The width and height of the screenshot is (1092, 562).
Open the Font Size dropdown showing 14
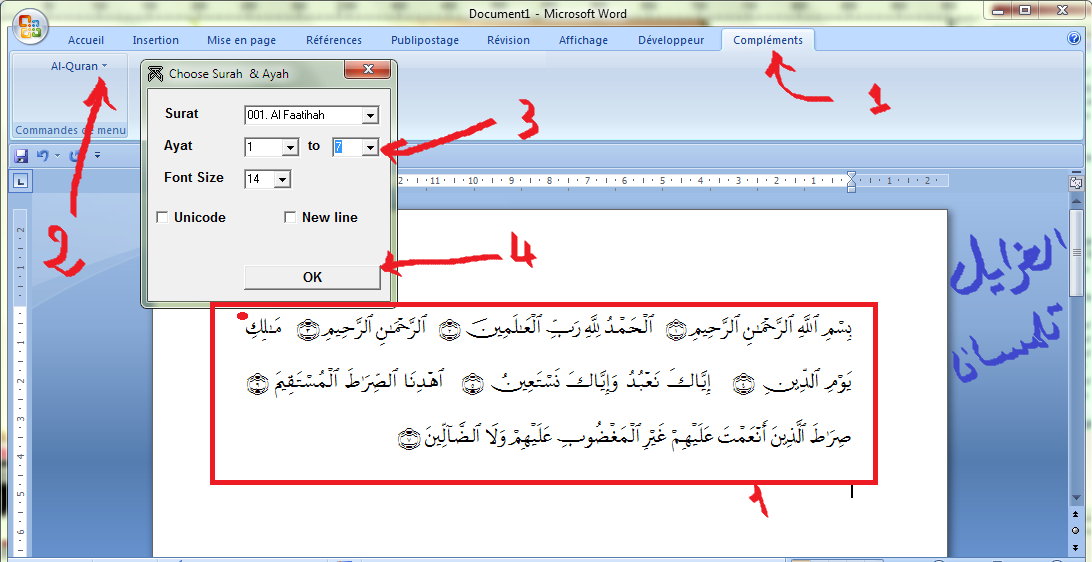coord(281,180)
